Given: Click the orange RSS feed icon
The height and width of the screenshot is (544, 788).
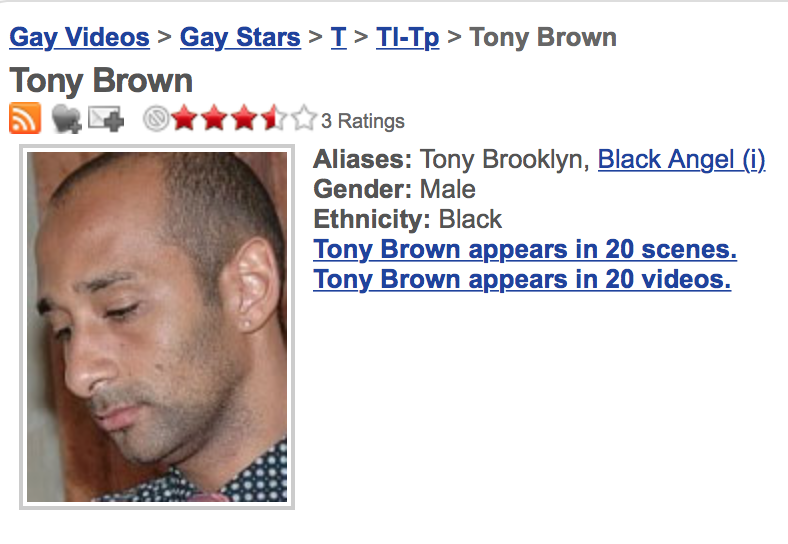Looking at the screenshot, I should [x=25, y=119].
